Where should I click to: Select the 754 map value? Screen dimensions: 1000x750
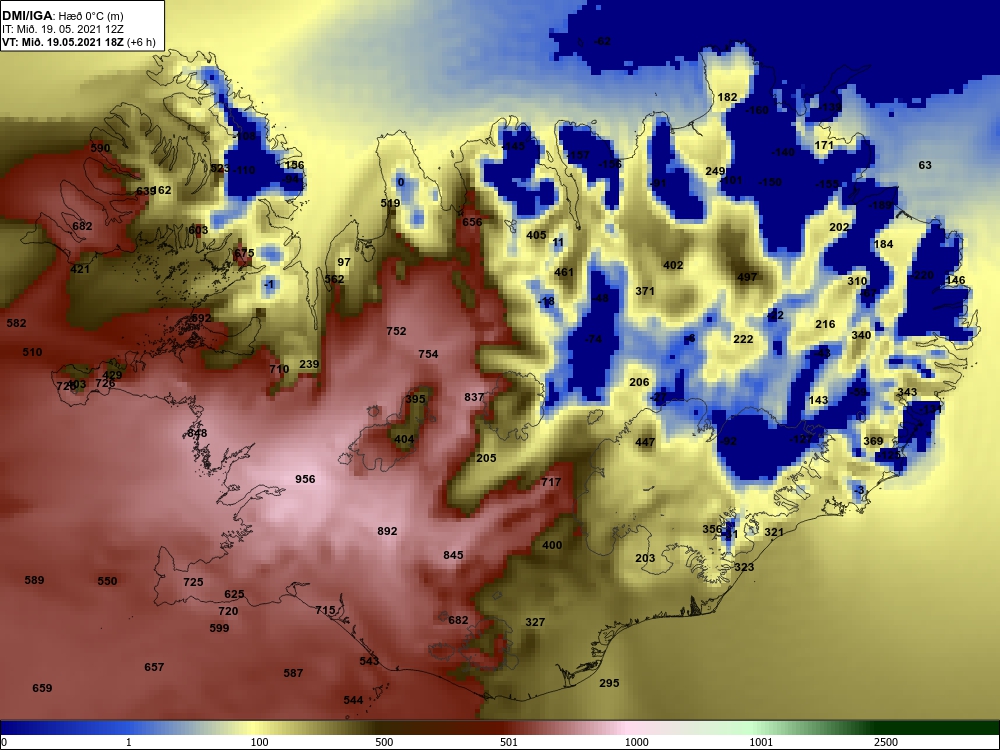tap(428, 354)
